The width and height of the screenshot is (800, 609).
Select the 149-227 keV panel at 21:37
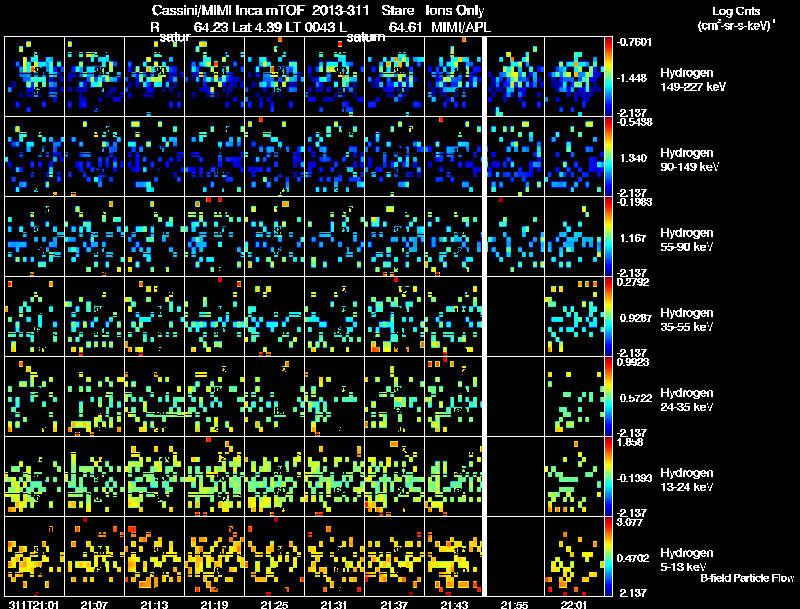point(394,77)
